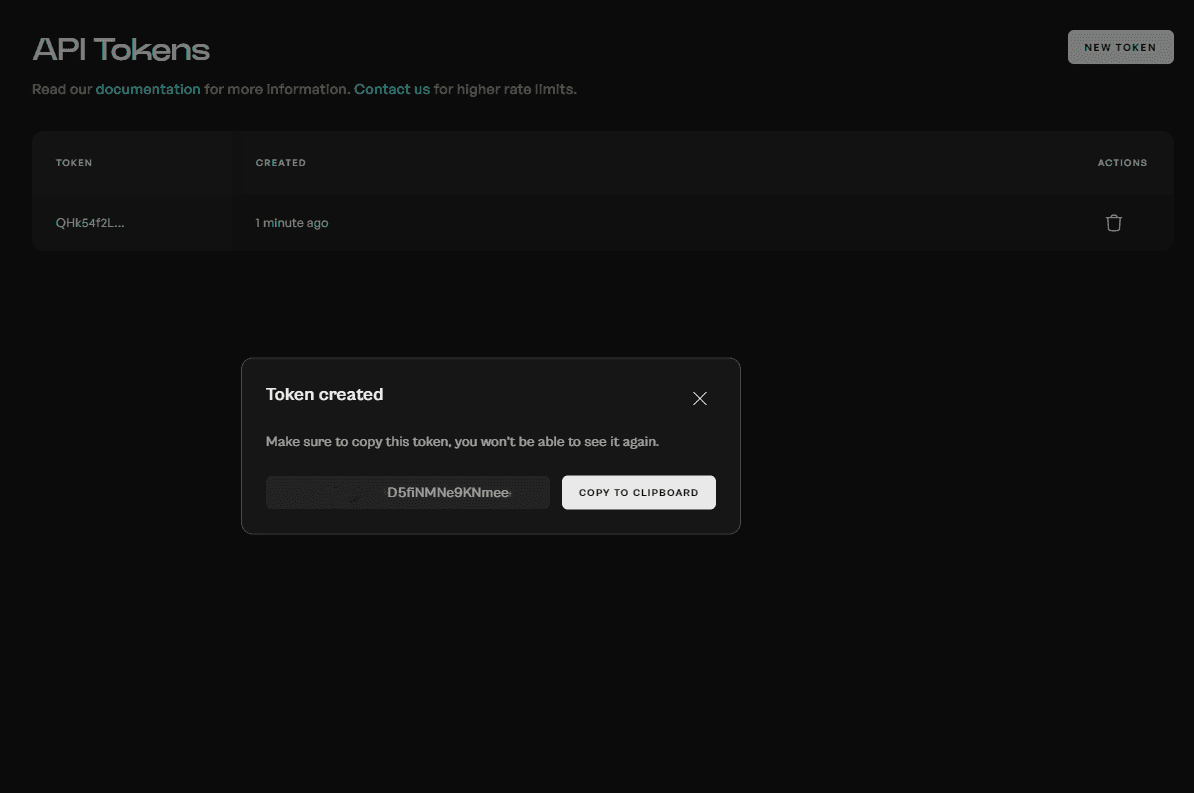Select the CREATED column header

pos(280,162)
